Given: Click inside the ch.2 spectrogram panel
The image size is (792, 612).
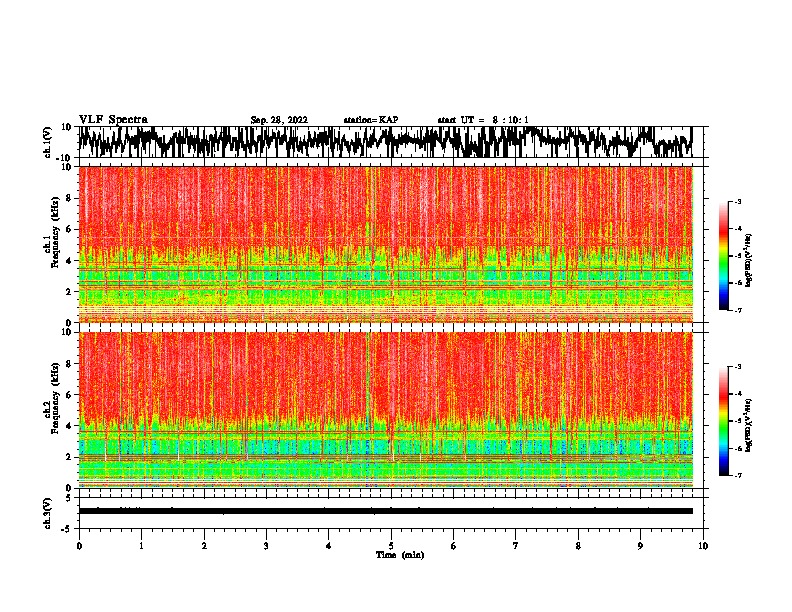Looking at the screenshot, I should [x=386, y=410].
